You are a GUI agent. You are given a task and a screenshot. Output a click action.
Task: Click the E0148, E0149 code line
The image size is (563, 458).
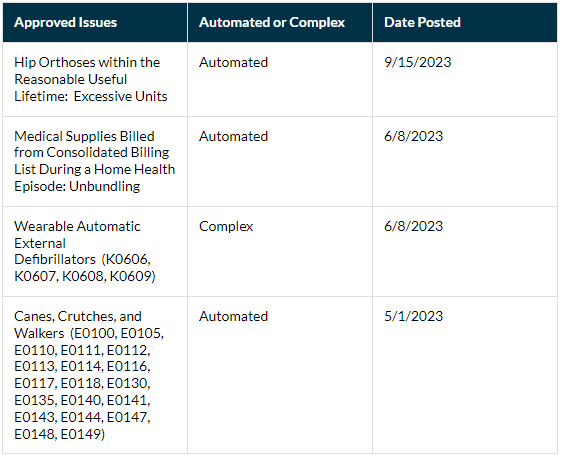pyautogui.click(x=60, y=434)
